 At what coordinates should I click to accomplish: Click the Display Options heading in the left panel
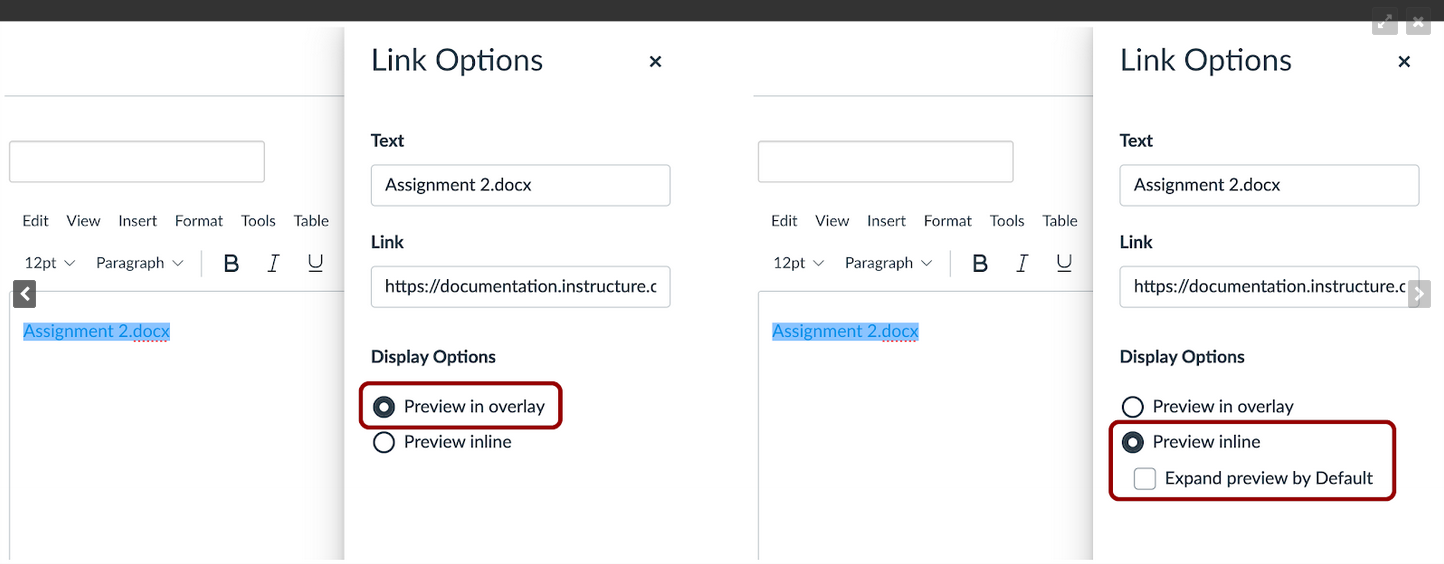point(433,357)
